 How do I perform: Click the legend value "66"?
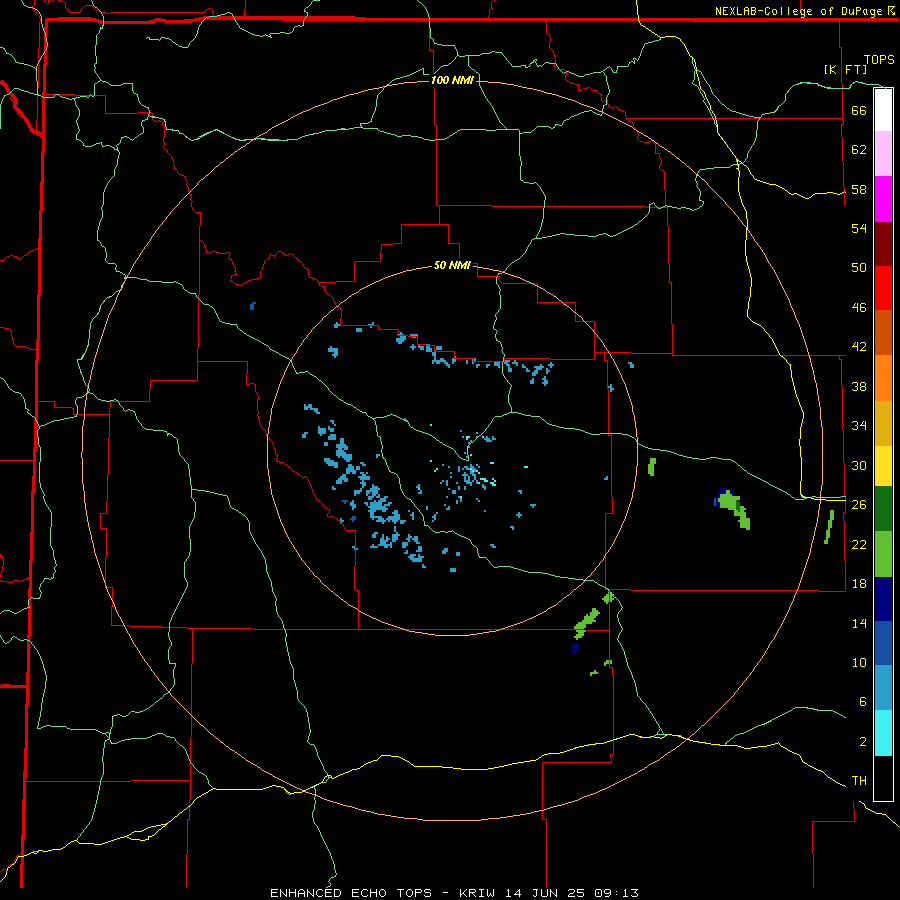tap(859, 110)
